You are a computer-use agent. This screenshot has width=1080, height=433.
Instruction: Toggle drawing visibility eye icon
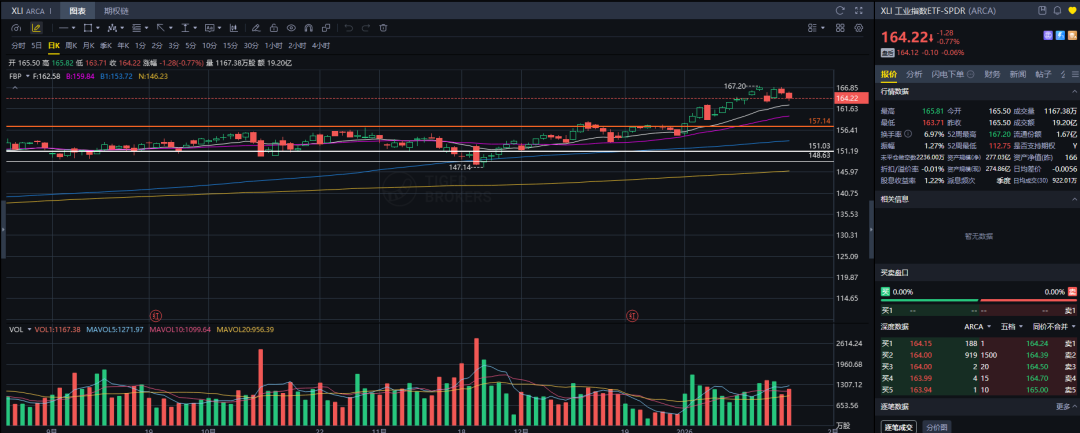[x=291, y=28]
